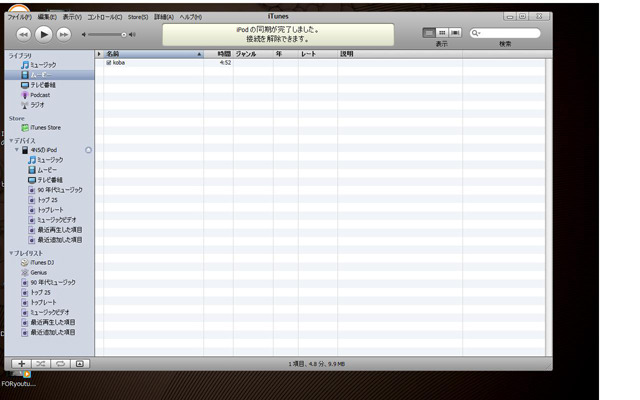Toggle repeat playback

click(x=60, y=364)
